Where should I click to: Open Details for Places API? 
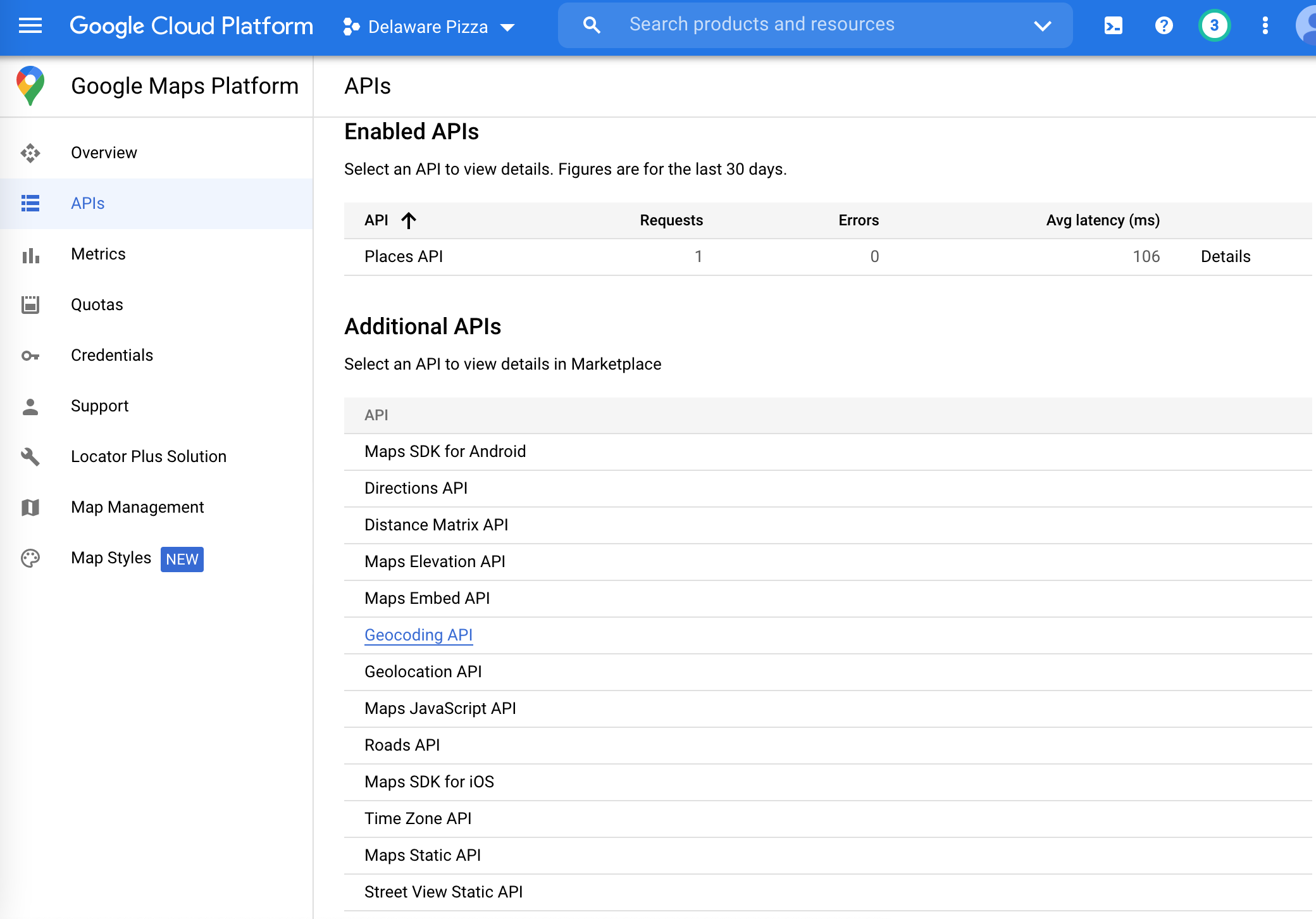tap(1226, 256)
